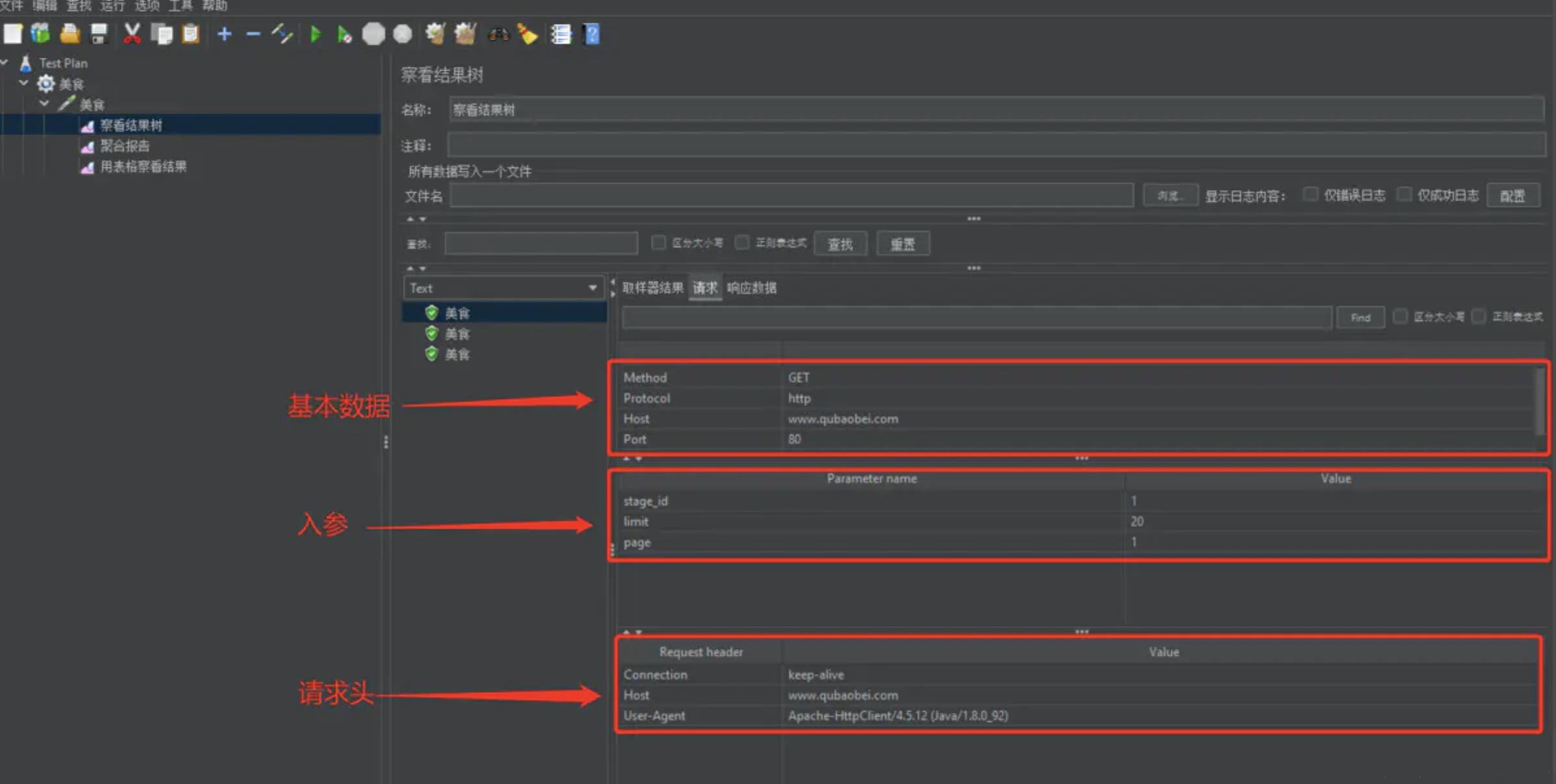Enable the 仅错误日志 checkbox

tap(1311, 194)
